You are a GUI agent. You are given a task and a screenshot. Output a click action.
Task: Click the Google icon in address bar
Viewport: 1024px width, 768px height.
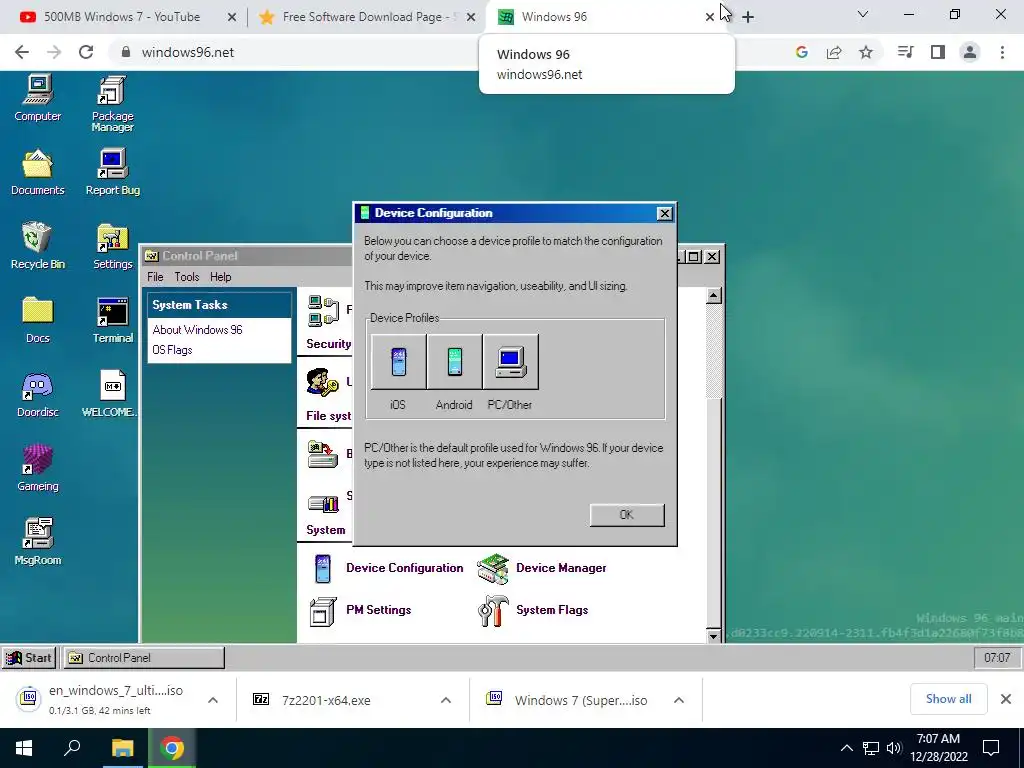pyautogui.click(x=802, y=52)
